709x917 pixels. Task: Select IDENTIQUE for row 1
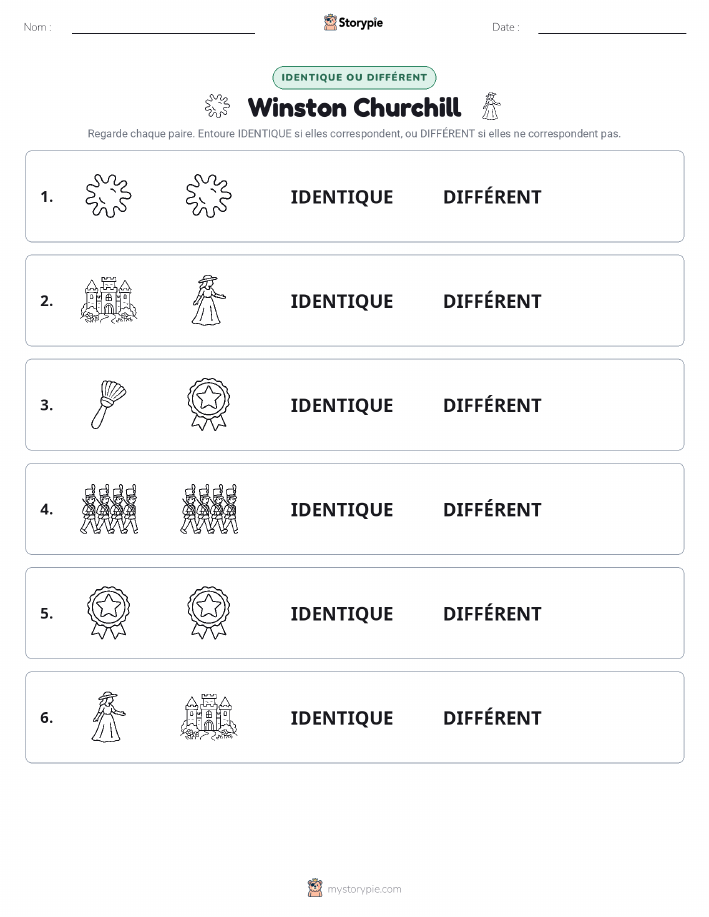tap(342, 197)
